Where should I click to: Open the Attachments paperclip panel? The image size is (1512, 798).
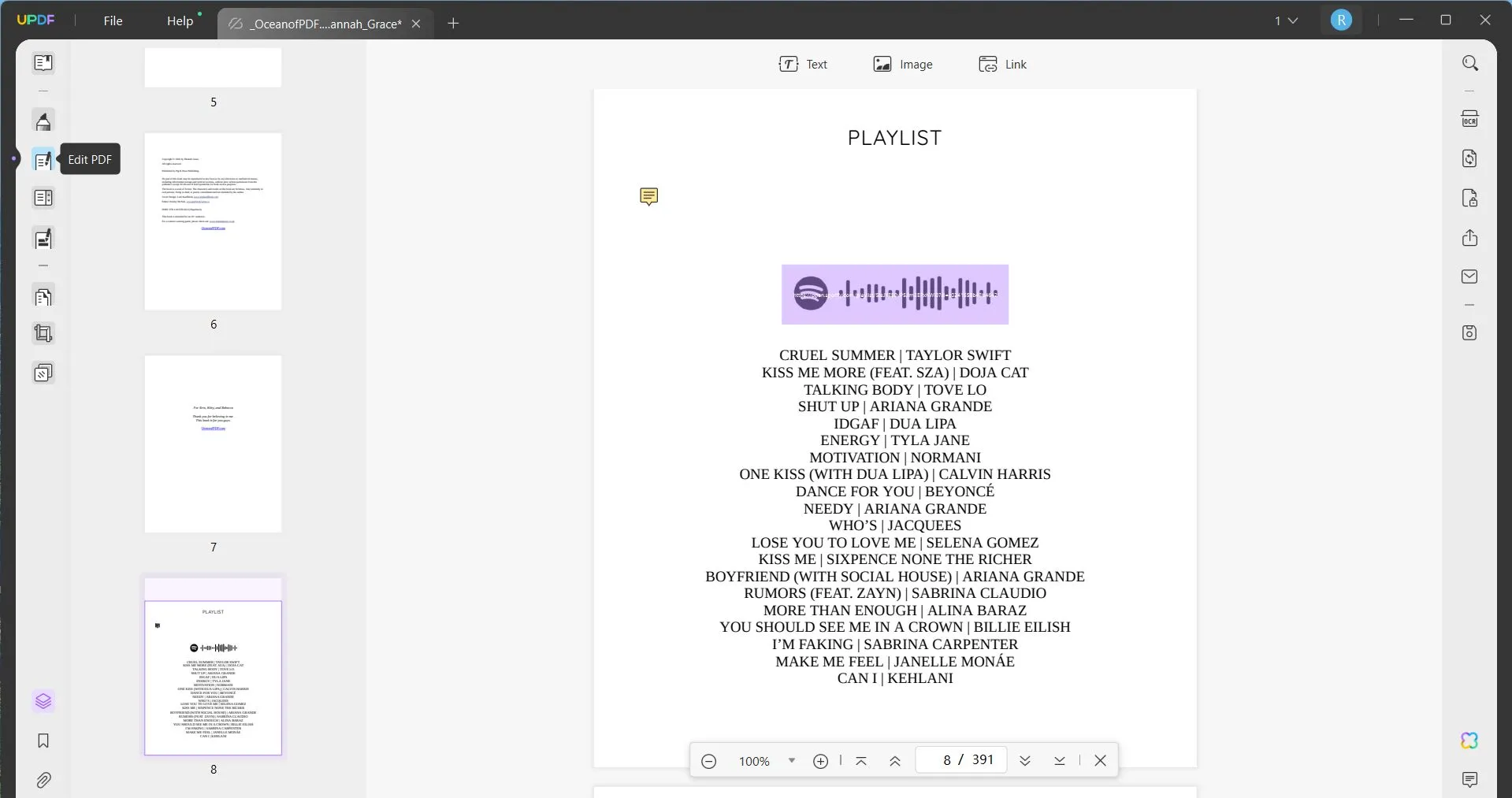pyautogui.click(x=43, y=780)
